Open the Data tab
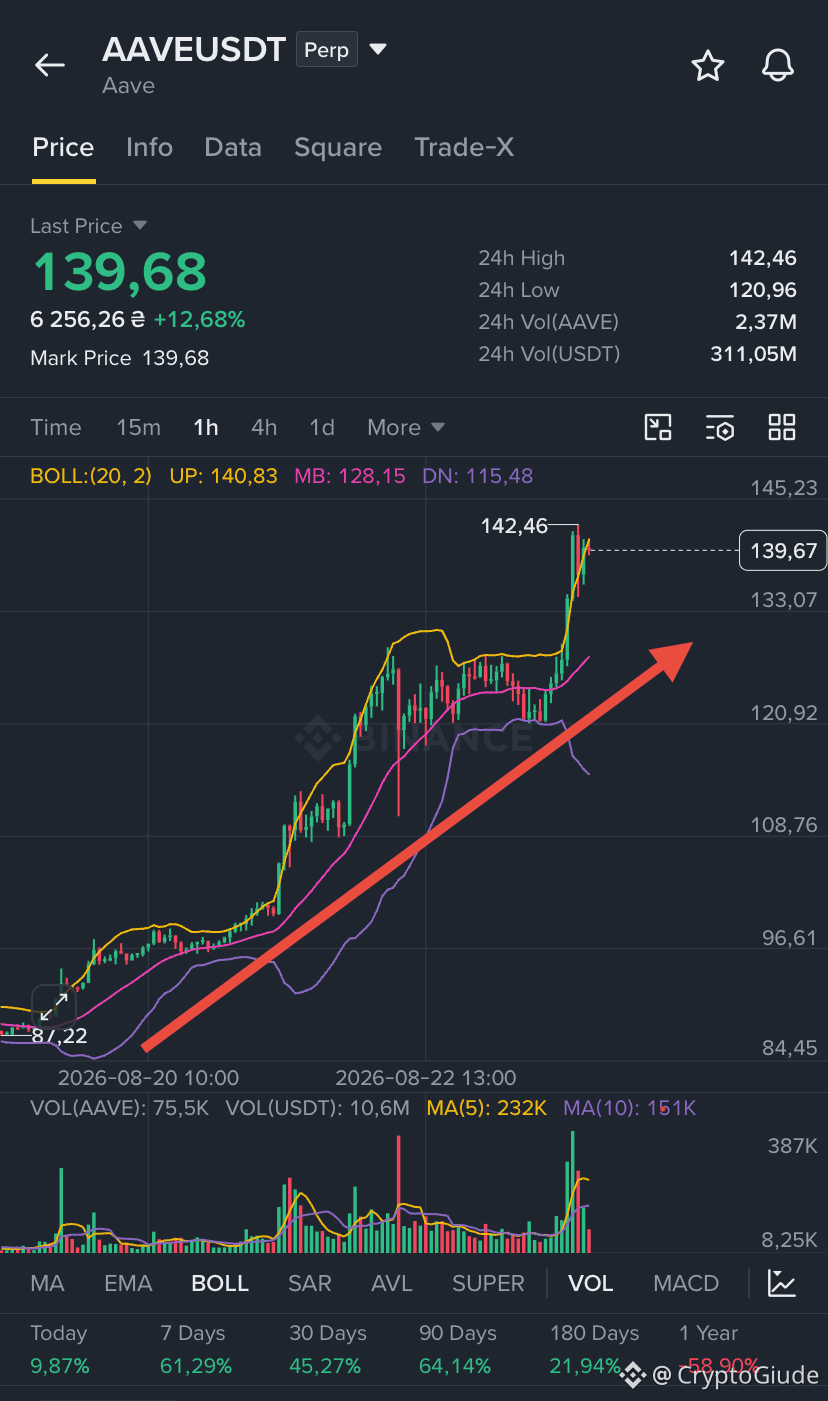828x1401 pixels. pos(233,148)
